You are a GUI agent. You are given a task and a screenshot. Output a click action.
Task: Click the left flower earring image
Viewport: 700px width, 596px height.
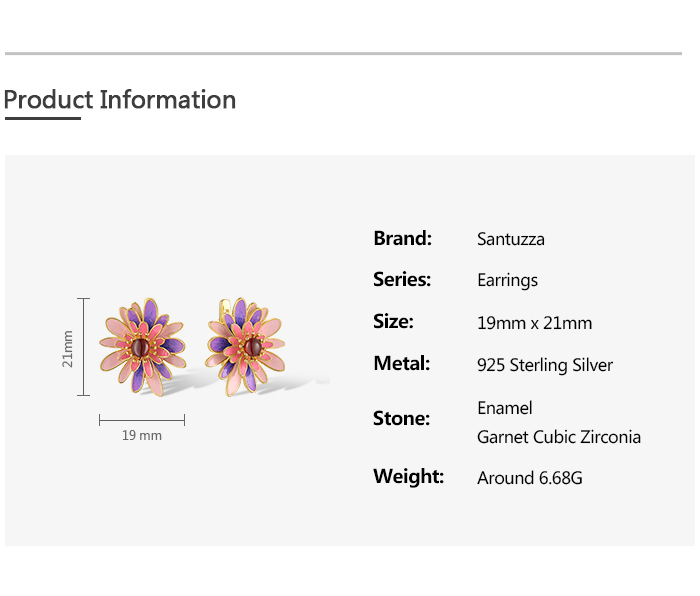[142, 345]
